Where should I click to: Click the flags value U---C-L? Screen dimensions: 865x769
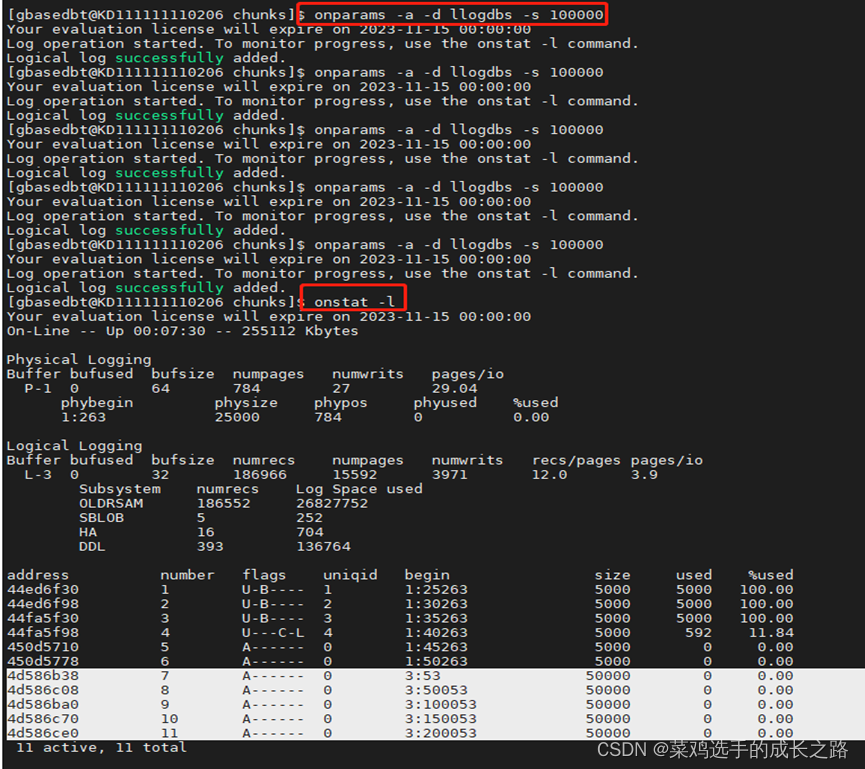pos(273,633)
